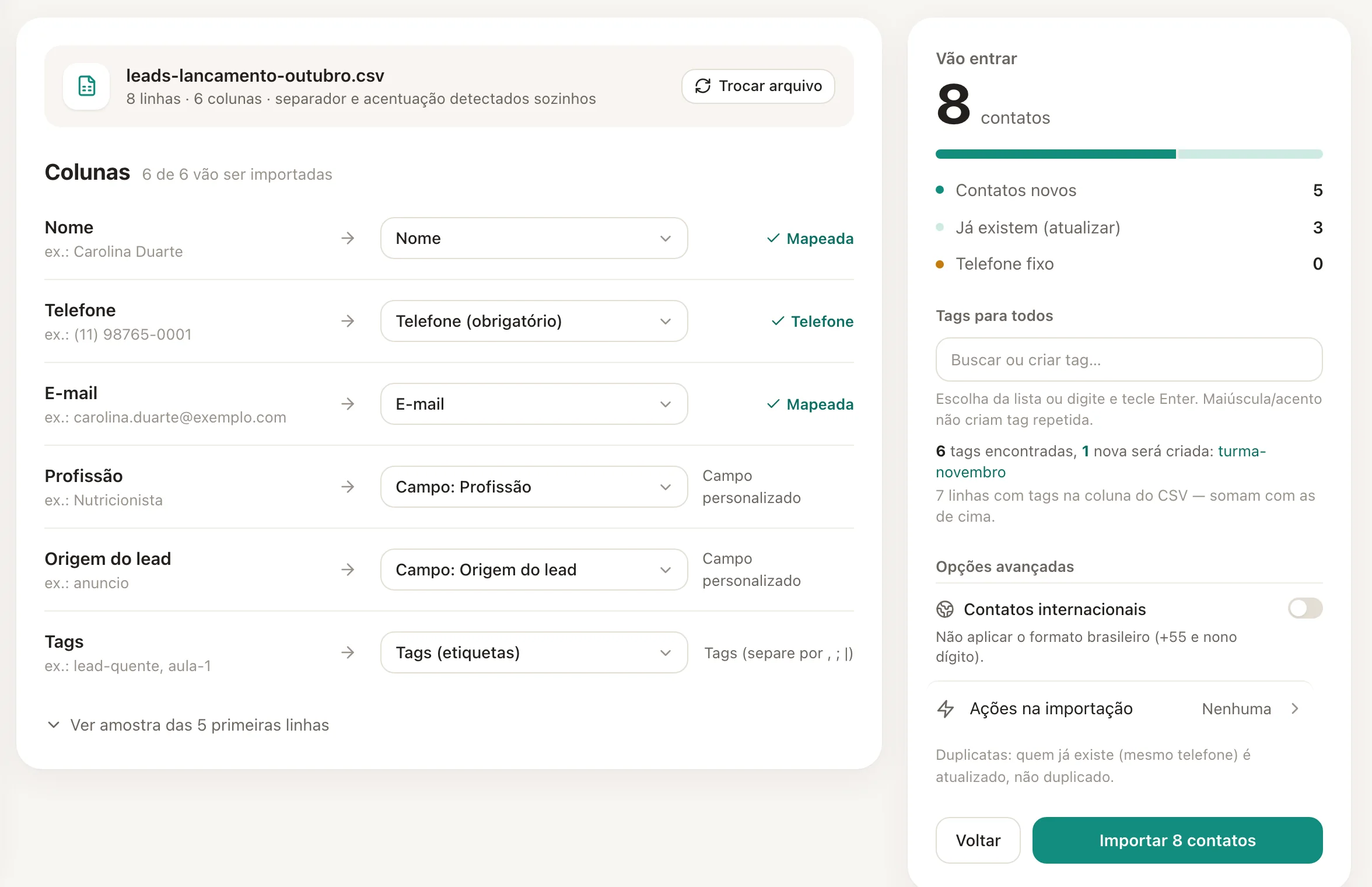1372x887 pixels.
Task: Click the refresh icon in Trocar arquivo
Action: [x=703, y=86]
